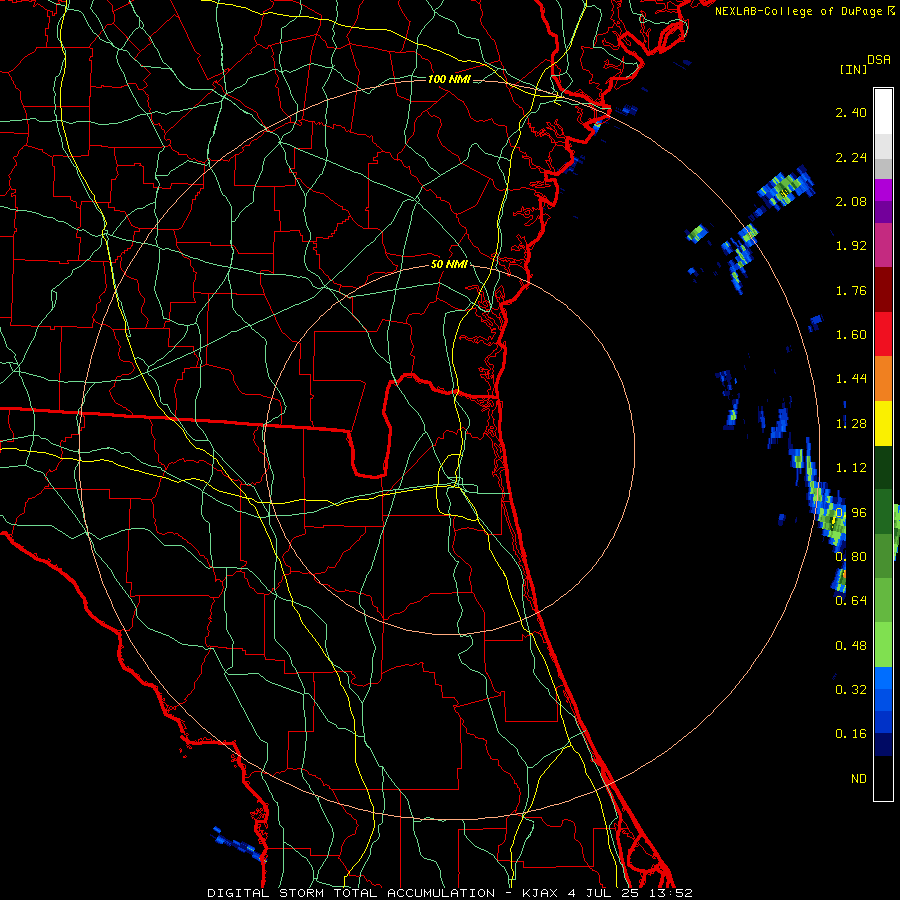
Task: Click the 100 NMI range ring label
Action: (449, 79)
